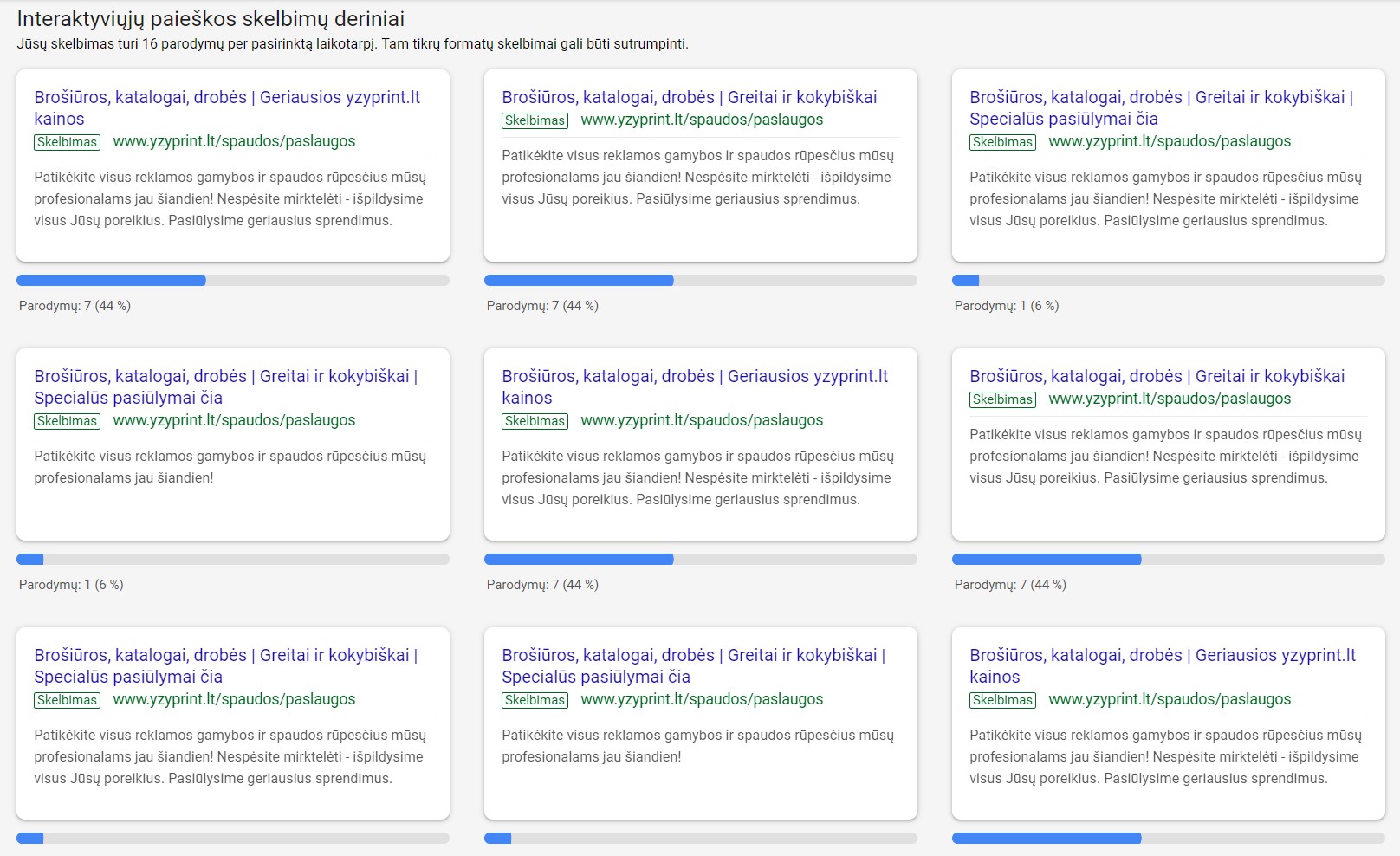Click URL in 6% ad with full description

(x=1170, y=141)
